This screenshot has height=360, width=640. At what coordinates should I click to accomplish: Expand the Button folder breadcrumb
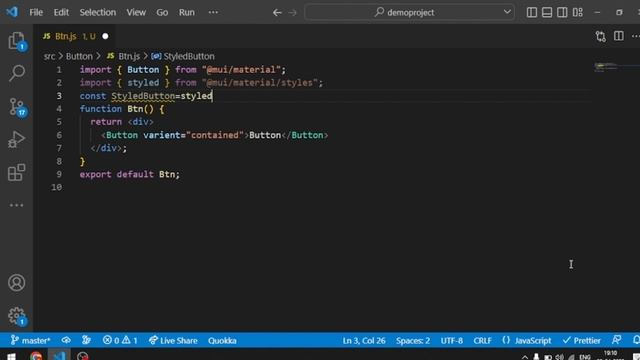[x=79, y=56]
